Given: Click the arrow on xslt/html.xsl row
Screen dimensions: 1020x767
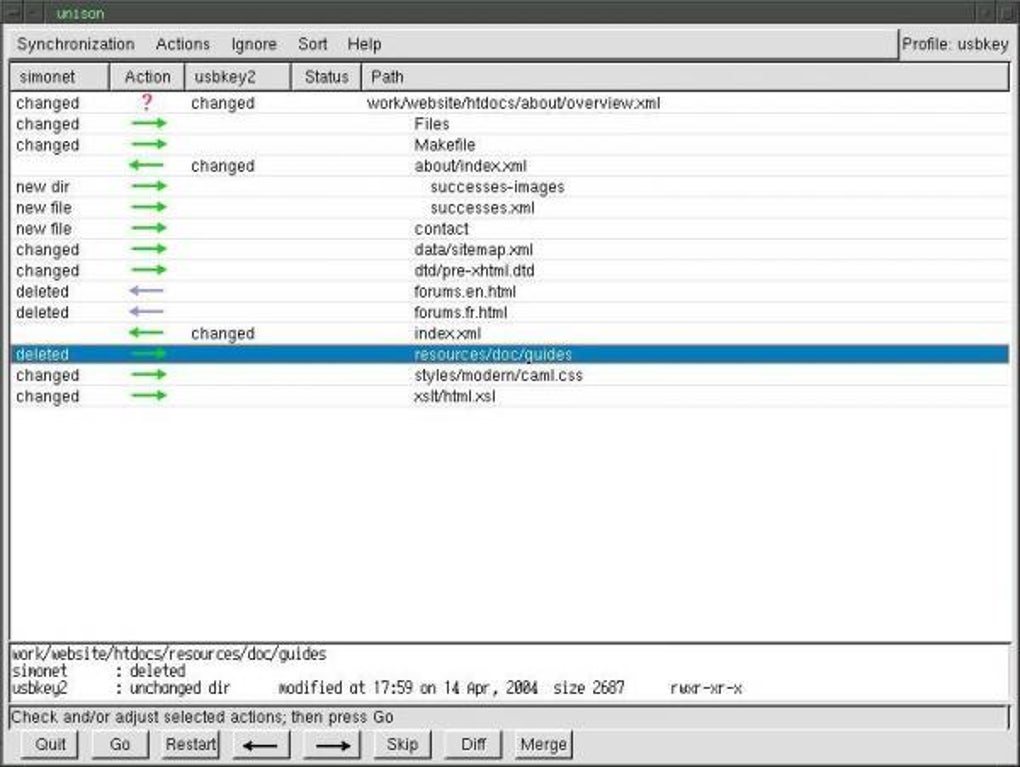Looking at the screenshot, I should pos(148,396).
